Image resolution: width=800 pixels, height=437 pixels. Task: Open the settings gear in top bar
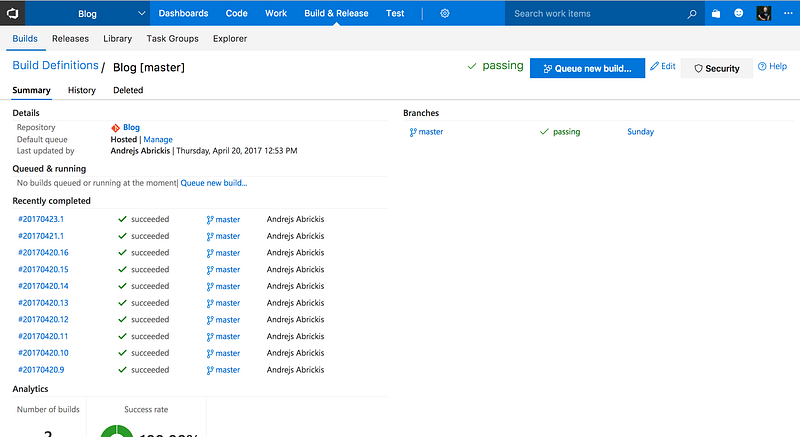(x=444, y=13)
